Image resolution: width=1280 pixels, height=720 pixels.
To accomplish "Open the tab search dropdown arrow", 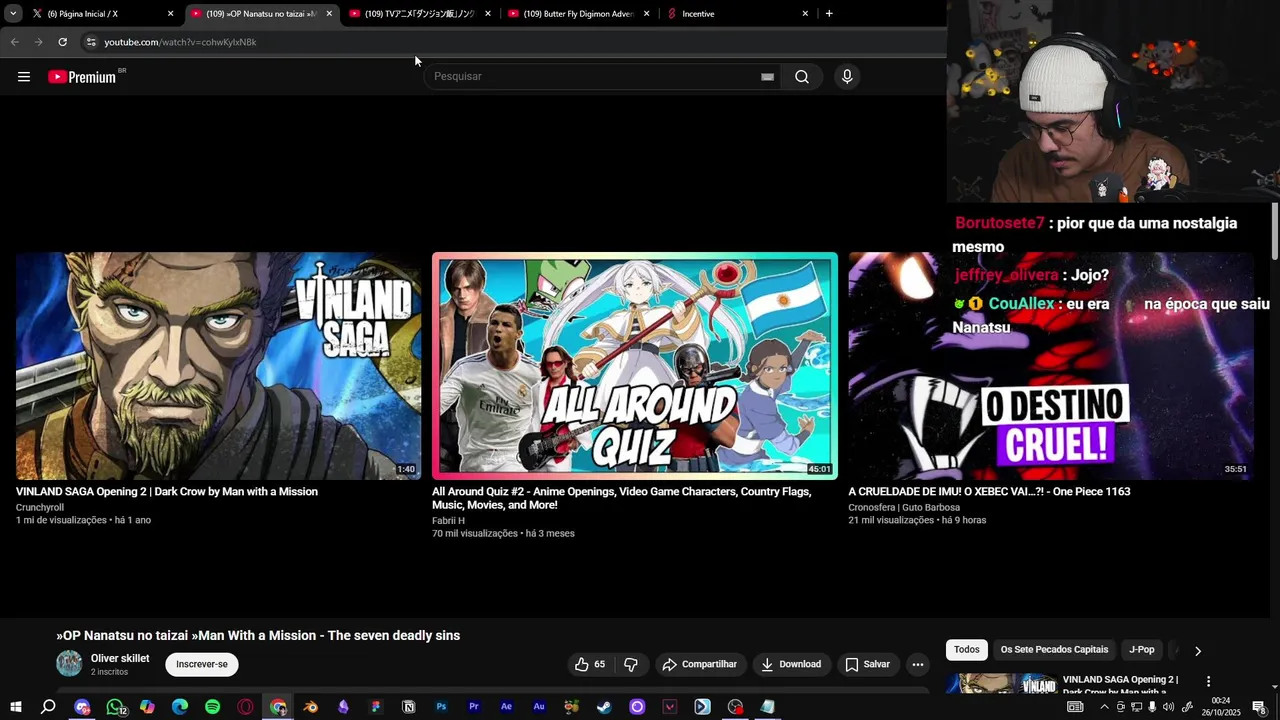I will [13, 13].
